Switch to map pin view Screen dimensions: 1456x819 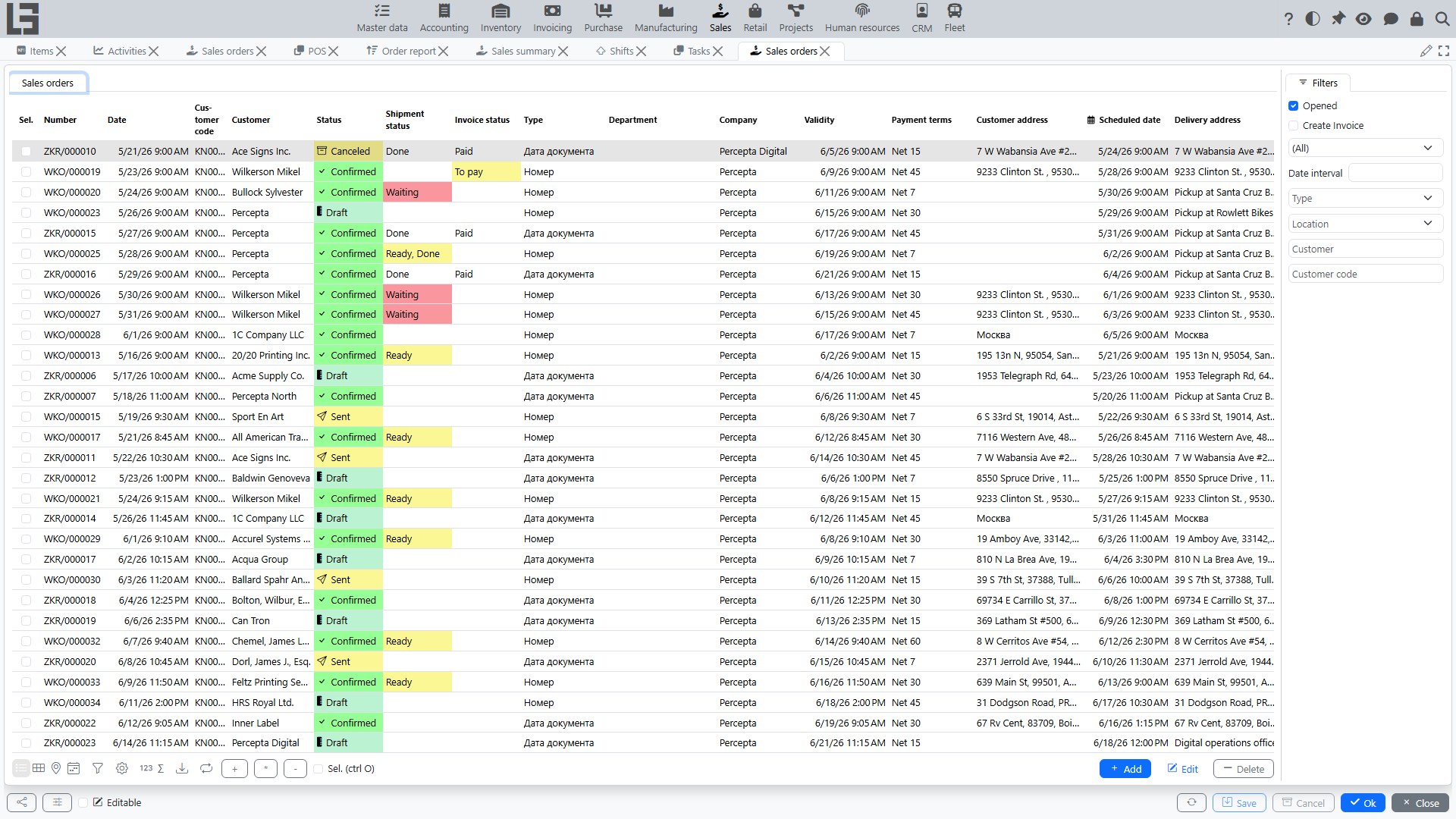[56, 768]
